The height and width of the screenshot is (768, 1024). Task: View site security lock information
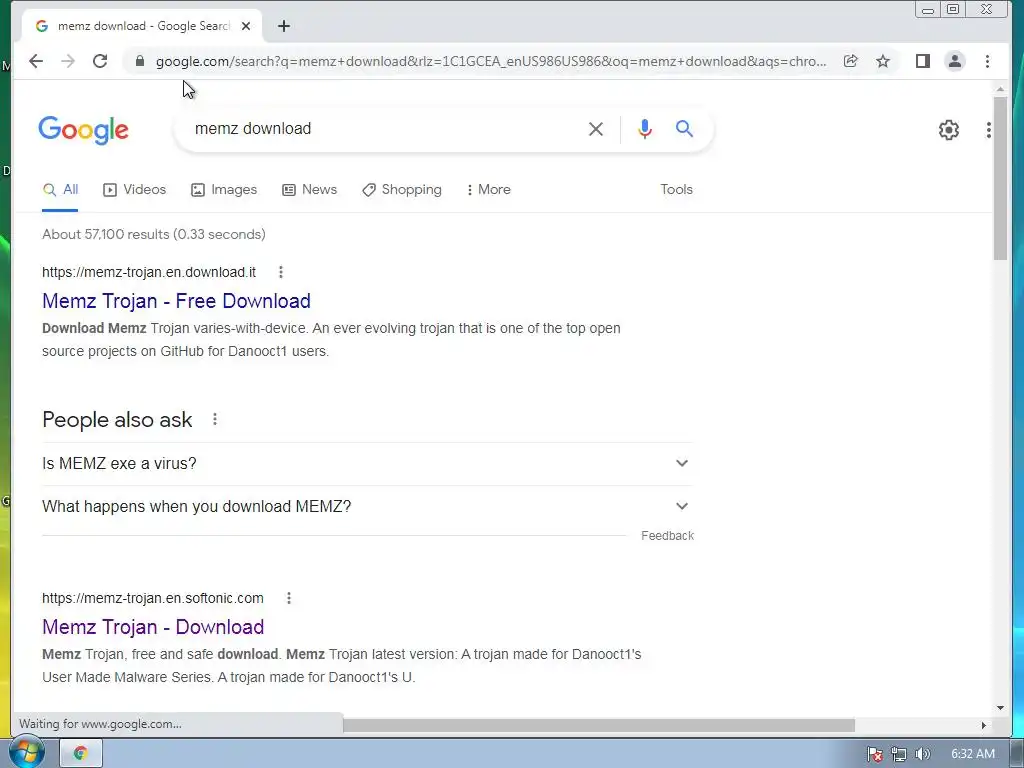pos(139,61)
